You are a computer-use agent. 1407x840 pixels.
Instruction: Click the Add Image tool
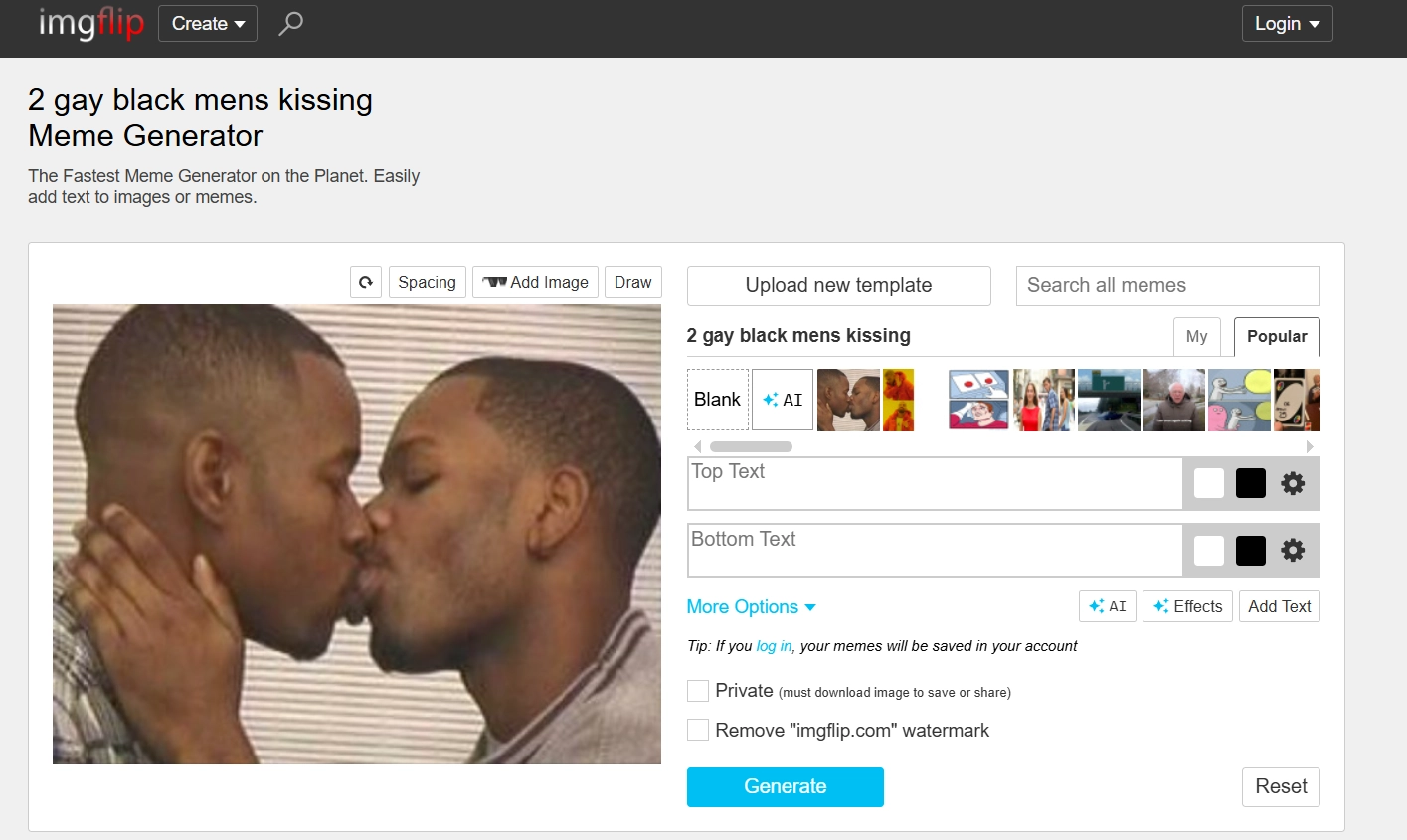535,281
